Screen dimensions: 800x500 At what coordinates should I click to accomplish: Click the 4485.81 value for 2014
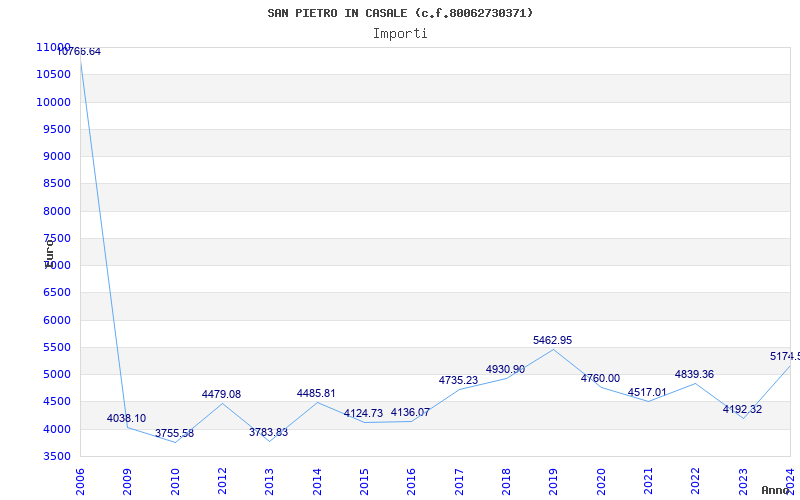coord(316,394)
